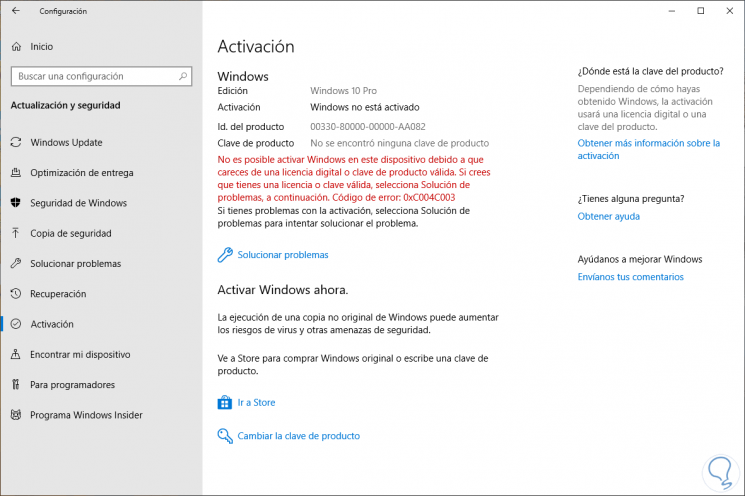Go to Encontrar mi dispositivo
Screen dimensions: 745x496
pos(80,354)
